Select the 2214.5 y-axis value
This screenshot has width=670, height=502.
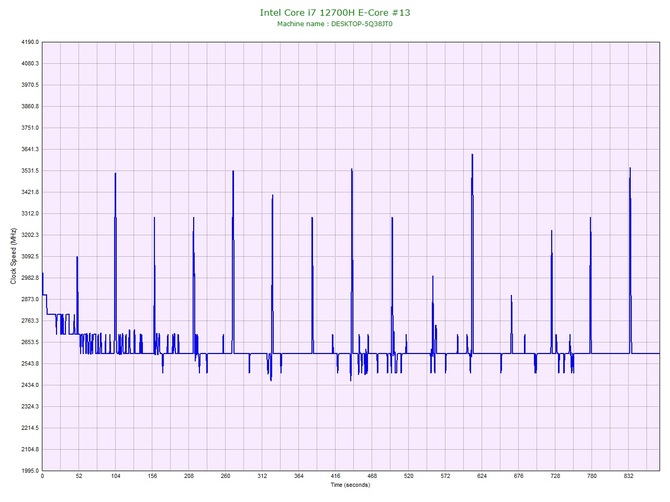click(30, 428)
